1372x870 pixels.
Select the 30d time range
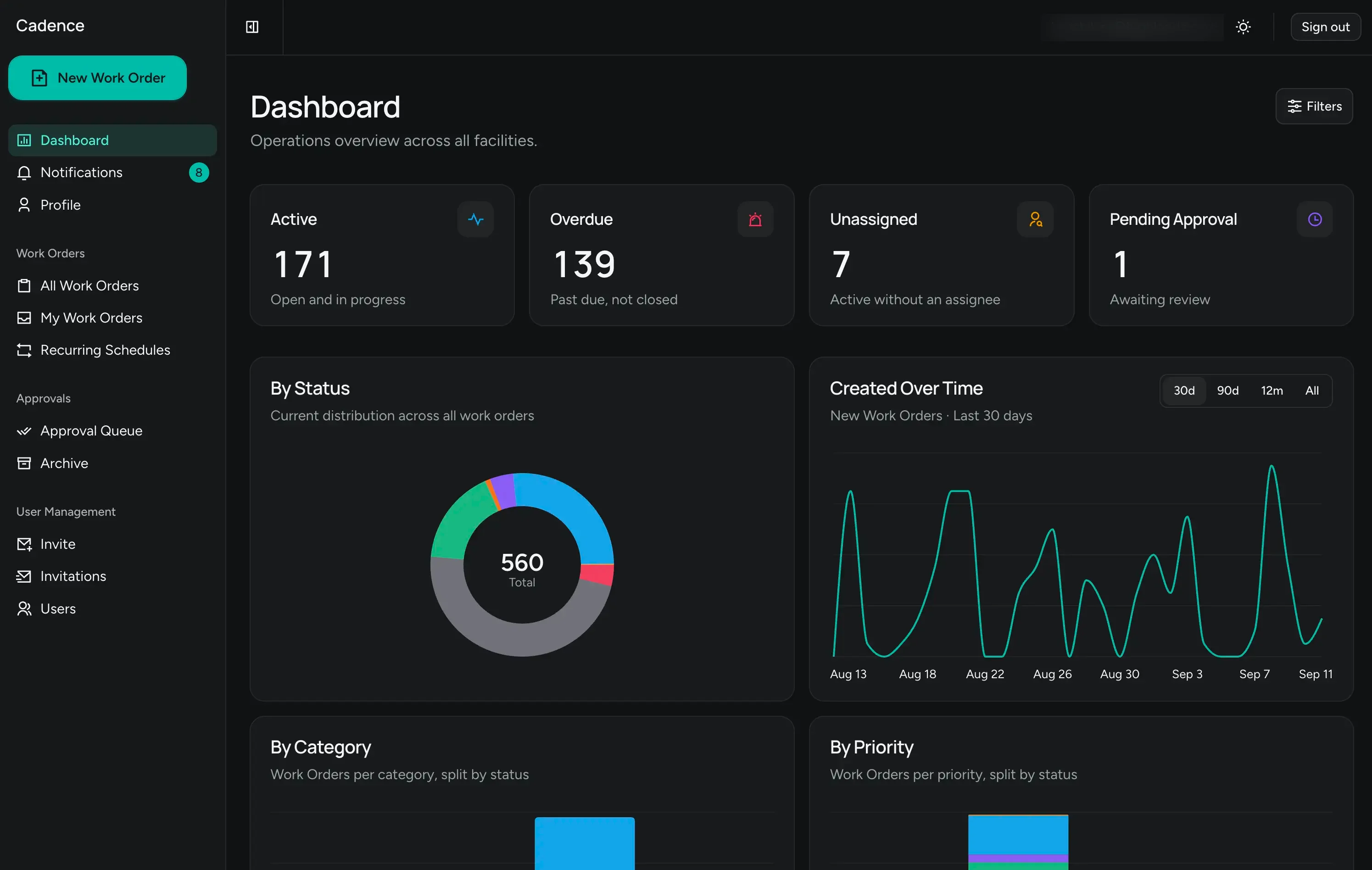click(1184, 390)
